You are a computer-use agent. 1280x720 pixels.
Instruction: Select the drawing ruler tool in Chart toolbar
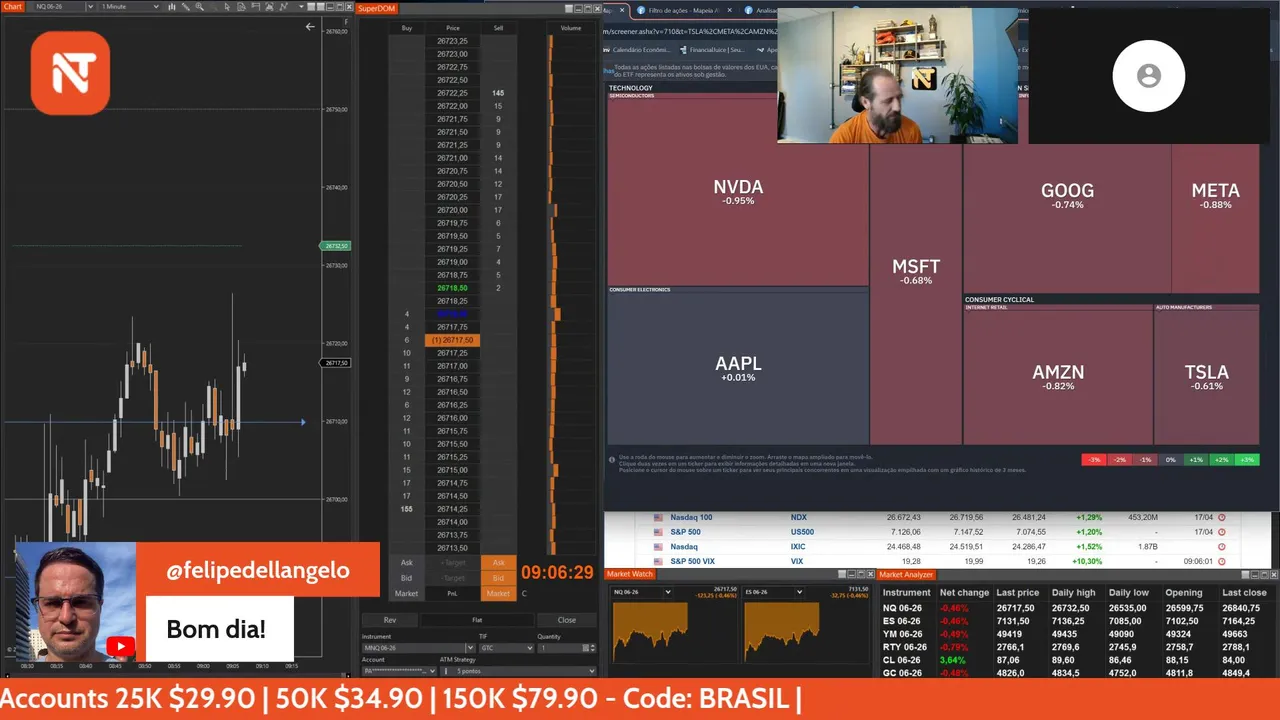(185, 6)
